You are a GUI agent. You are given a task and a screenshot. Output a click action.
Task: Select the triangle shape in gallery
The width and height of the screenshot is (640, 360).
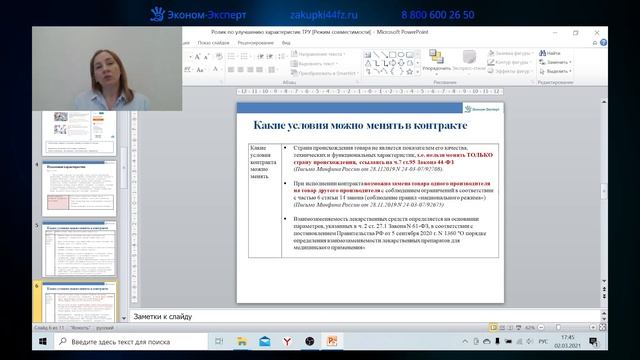click(368, 63)
